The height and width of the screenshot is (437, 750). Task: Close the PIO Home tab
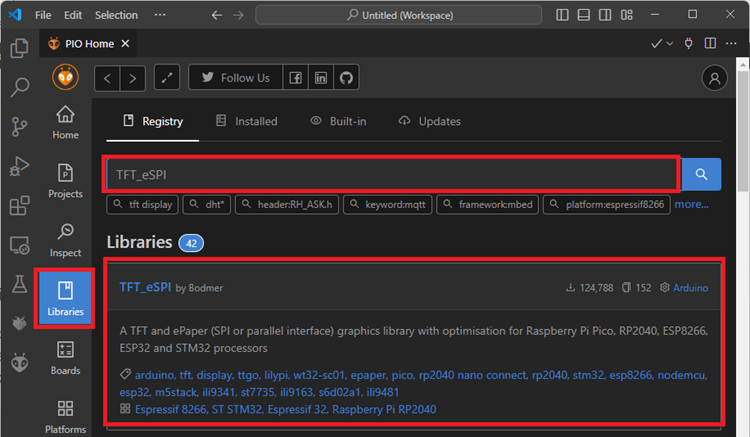[125, 44]
